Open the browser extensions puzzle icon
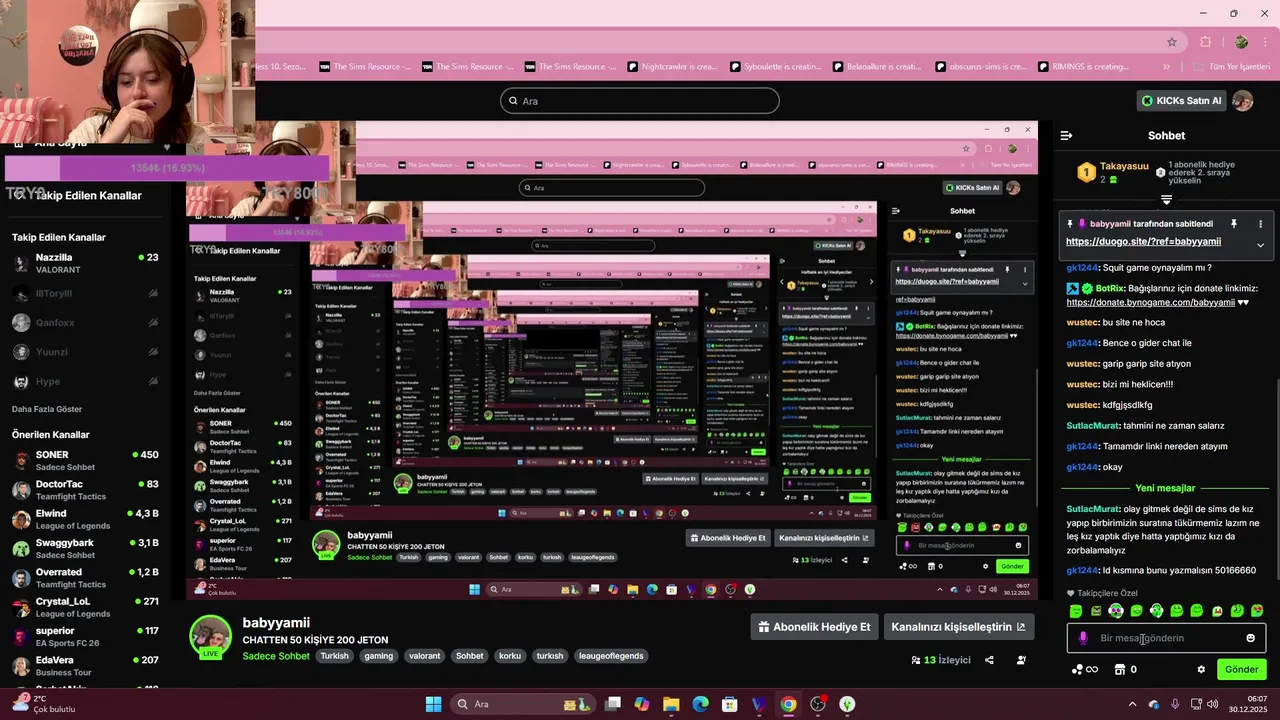Screen dimensions: 1280x720 point(1206,42)
